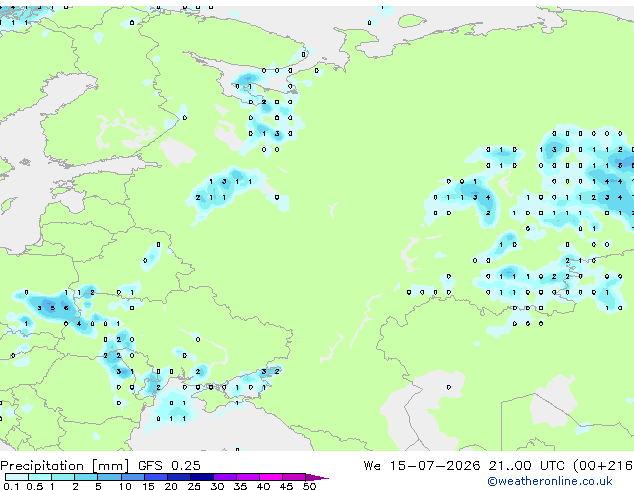634x490 pixels.
Task: Click the weatheronline.co.uk copyright link
Action: [x=549, y=481]
